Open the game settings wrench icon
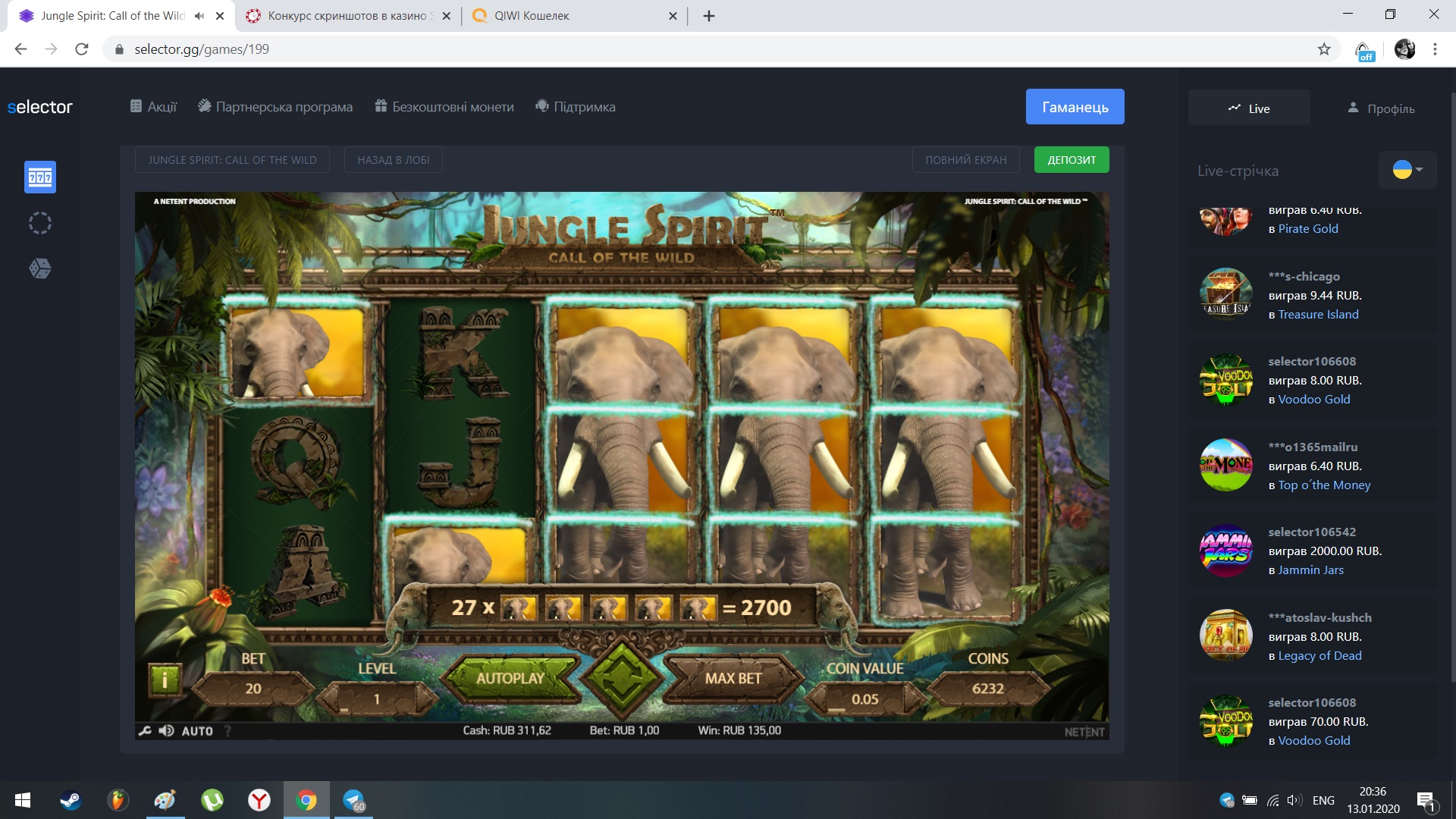The image size is (1456, 819). point(145,731)
